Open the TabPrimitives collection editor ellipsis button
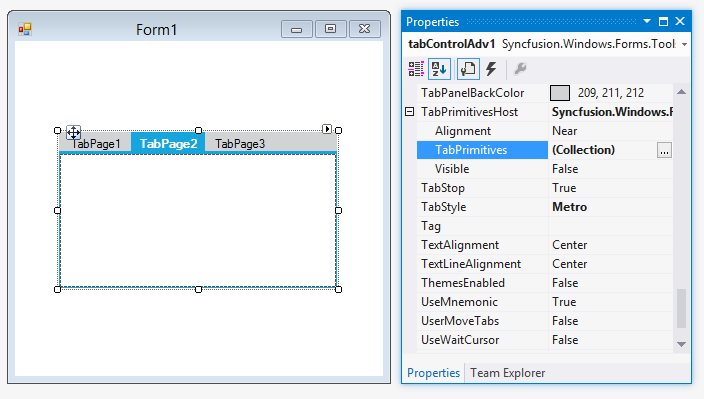 [x=664, y=150]
